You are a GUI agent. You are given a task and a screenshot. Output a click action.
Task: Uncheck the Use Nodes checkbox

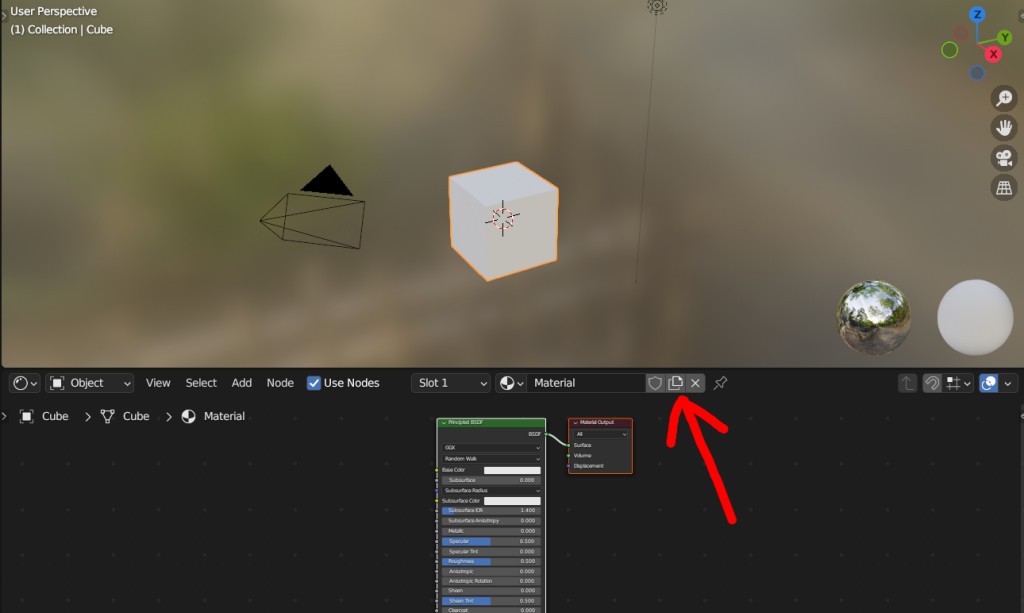click(x=314, y=383)
